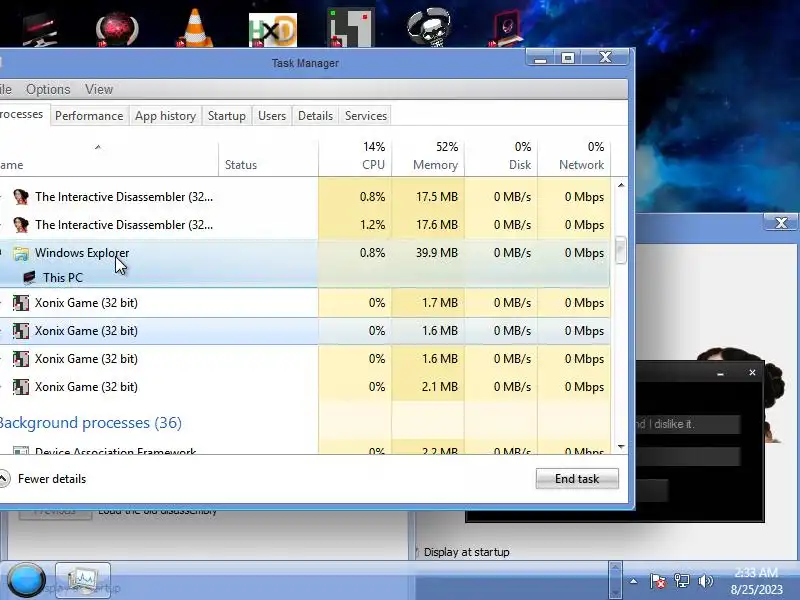Click process list scrollbar thumb

[x=621, y=250]
